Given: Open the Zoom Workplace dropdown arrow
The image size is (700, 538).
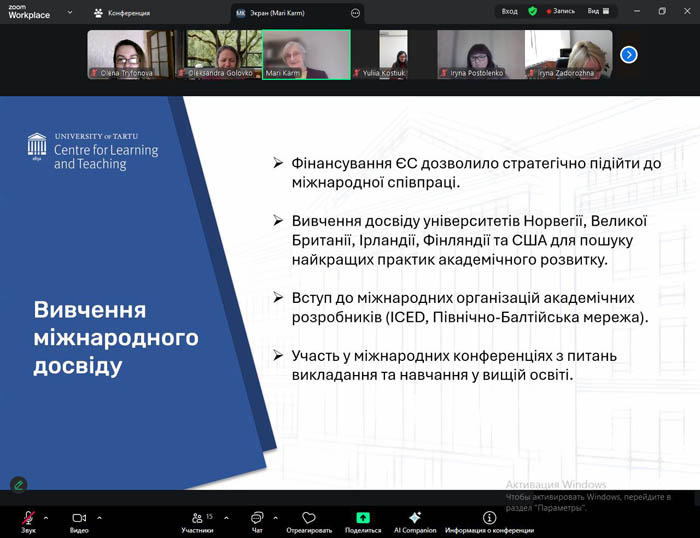Looking at the screenshot, I should point(70,13).
